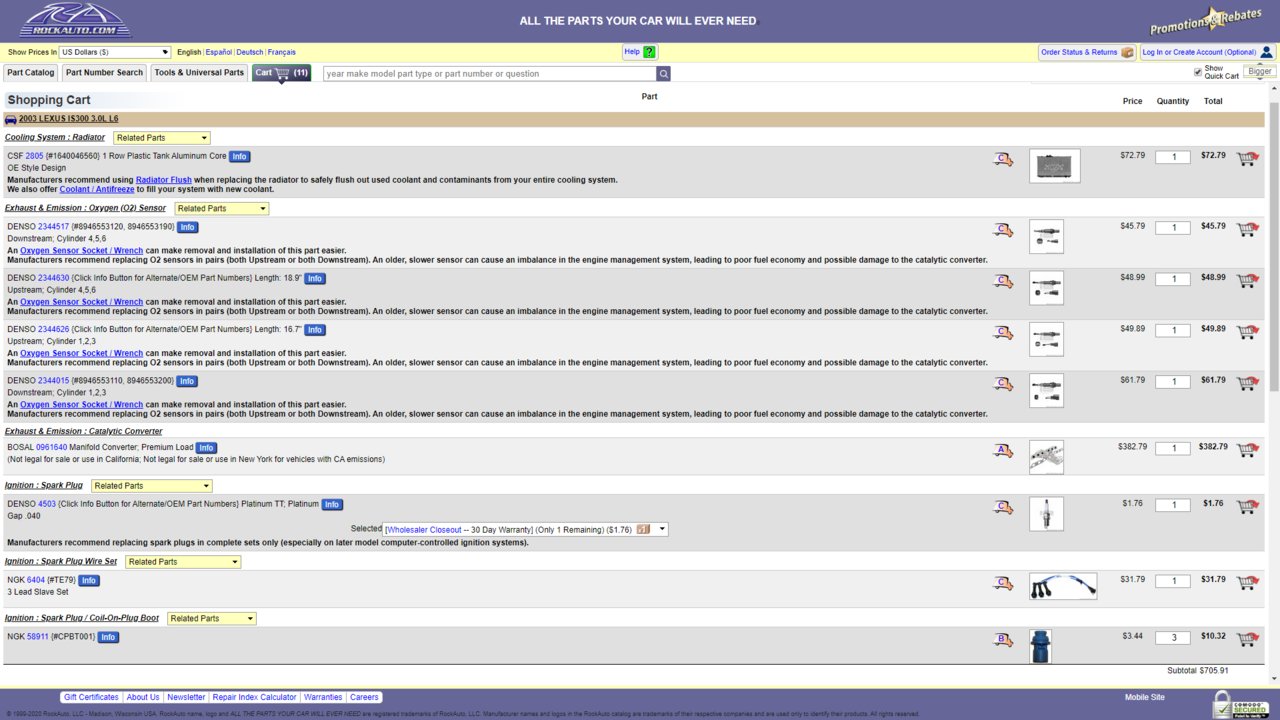Remove DENSO 4503 spark plug from cart
This screenshot has width=1280, height=720.
point(1247,506)
